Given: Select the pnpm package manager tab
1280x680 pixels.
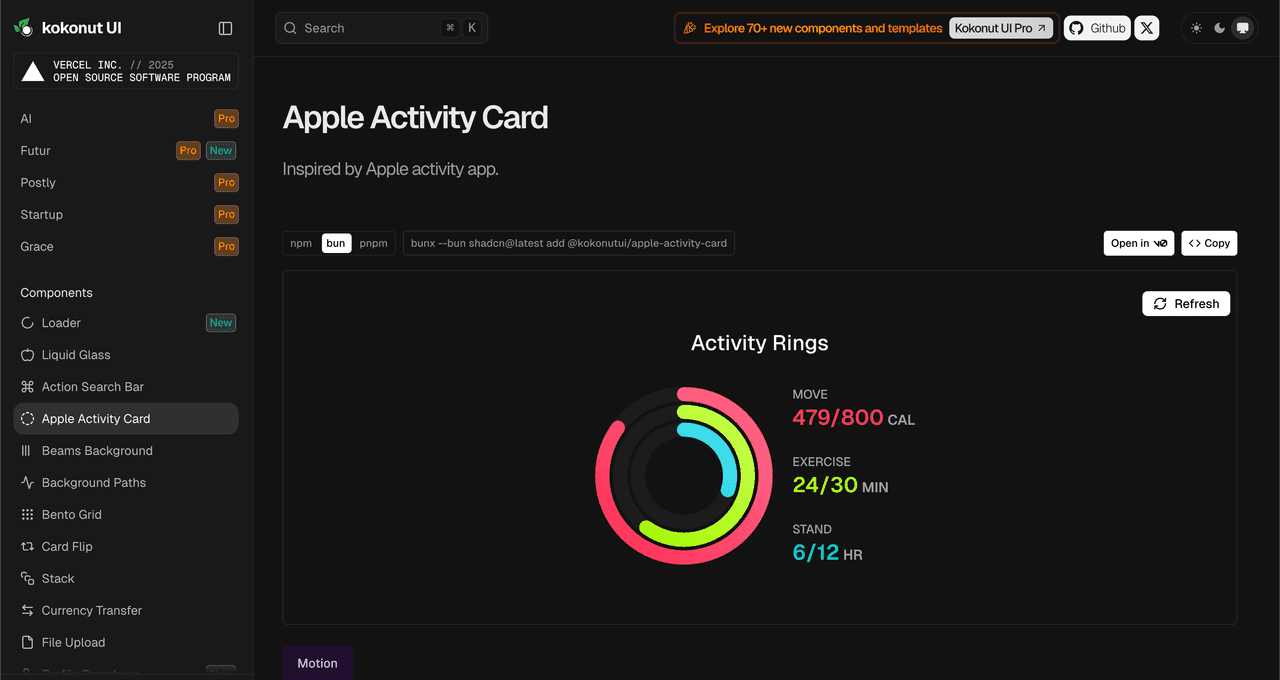Looking at the screenshot, I should click(x=373, y=243).
